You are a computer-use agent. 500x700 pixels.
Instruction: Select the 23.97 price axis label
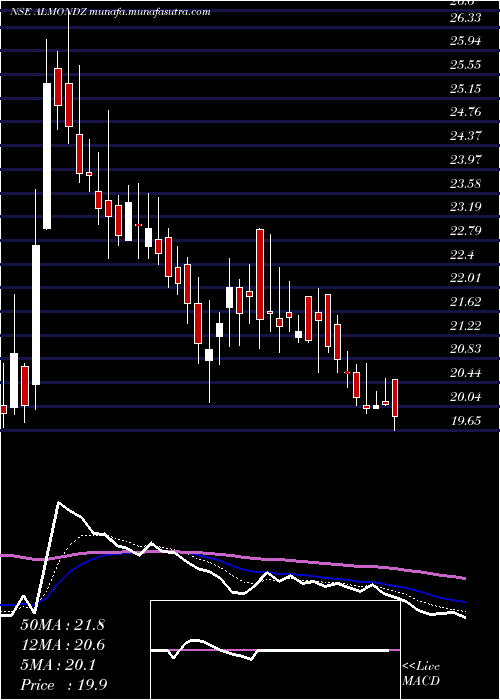pos(465,159)
